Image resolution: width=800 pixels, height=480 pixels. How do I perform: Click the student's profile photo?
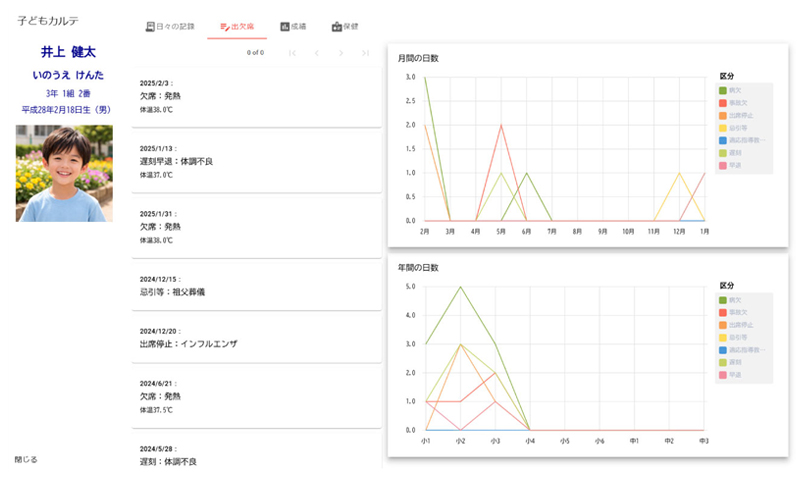(x=64, y=173)
